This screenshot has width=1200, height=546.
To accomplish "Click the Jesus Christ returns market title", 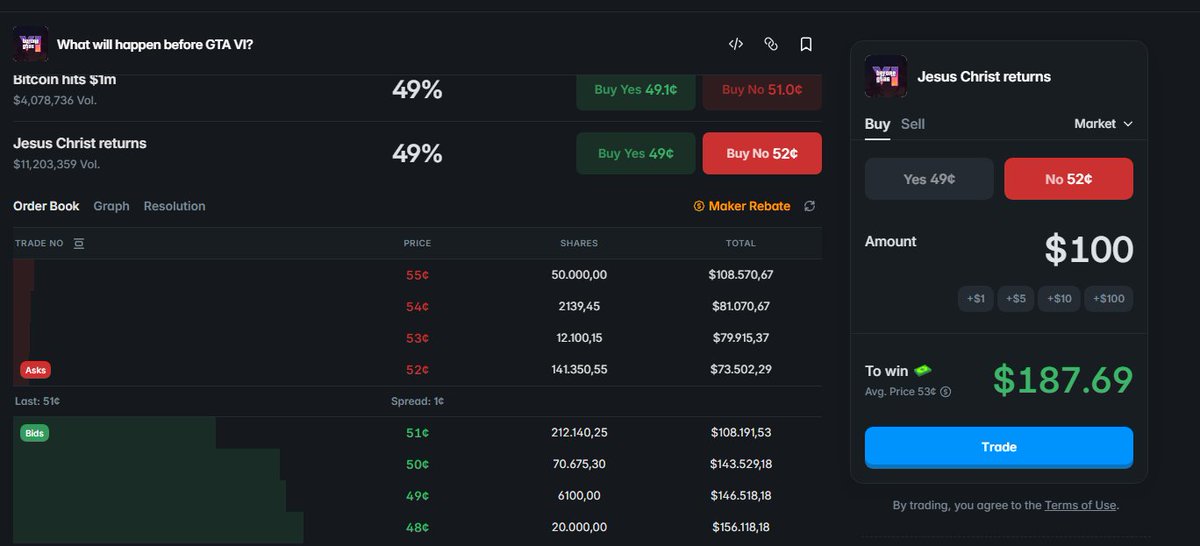I will pyautogui.click(x=80, y=143).
